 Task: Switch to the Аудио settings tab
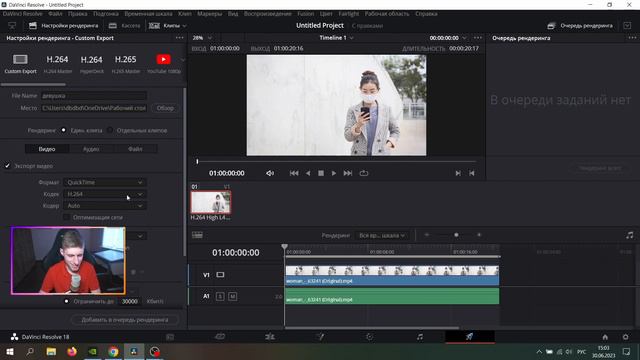click(91, 149)
